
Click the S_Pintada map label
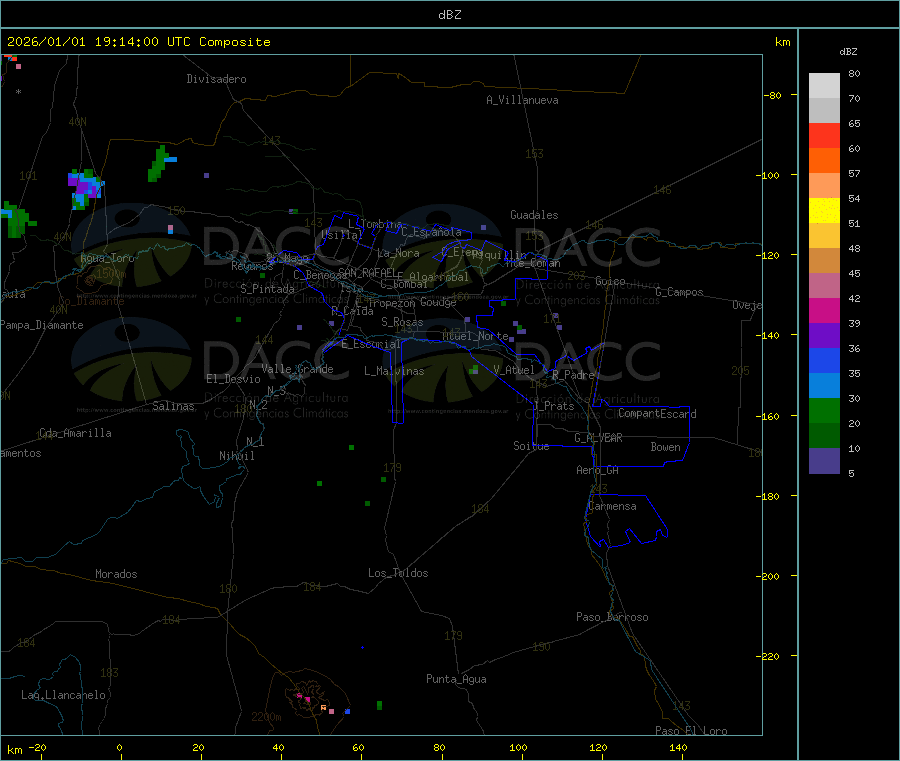267,289
